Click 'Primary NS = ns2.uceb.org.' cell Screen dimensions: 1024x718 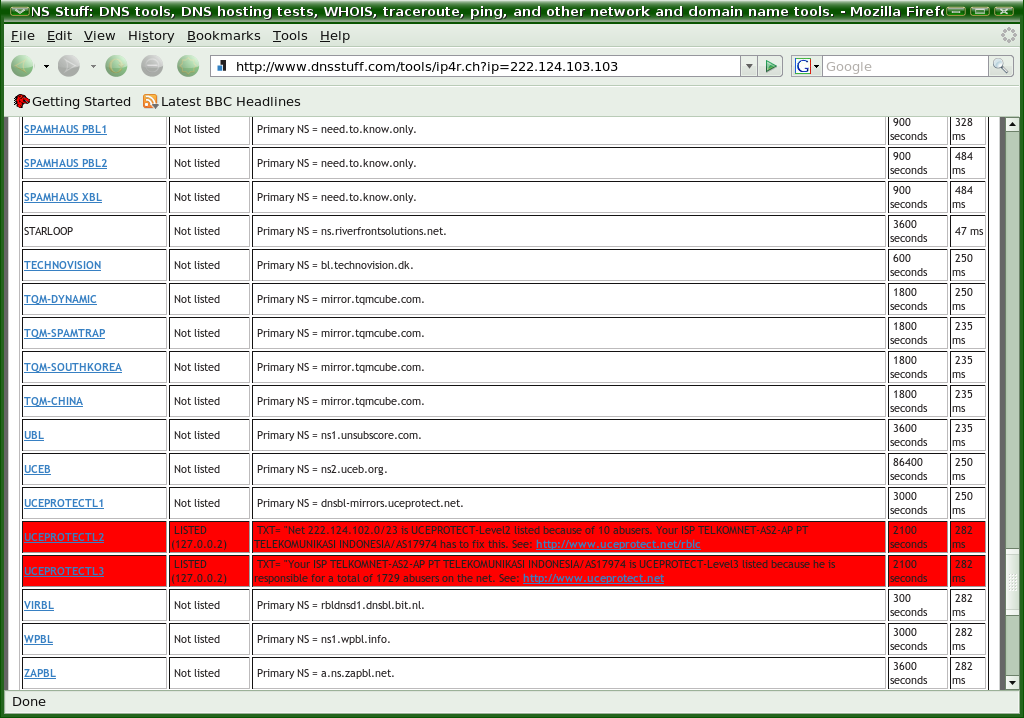tap(569, 469)
